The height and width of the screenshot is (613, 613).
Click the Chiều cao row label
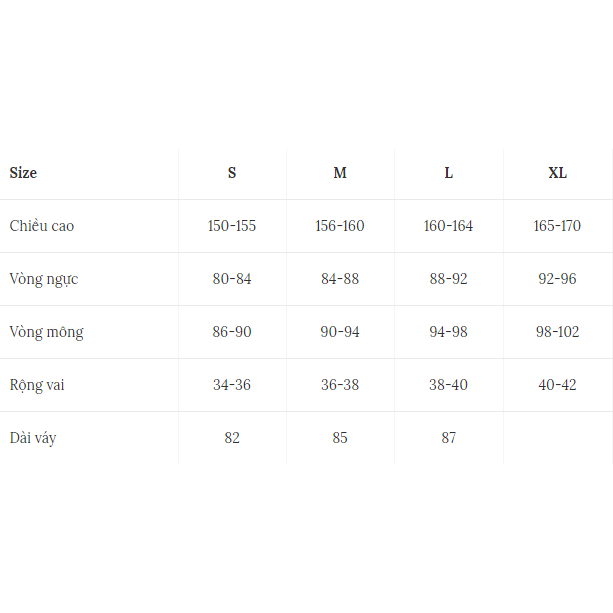click(42, 226)
